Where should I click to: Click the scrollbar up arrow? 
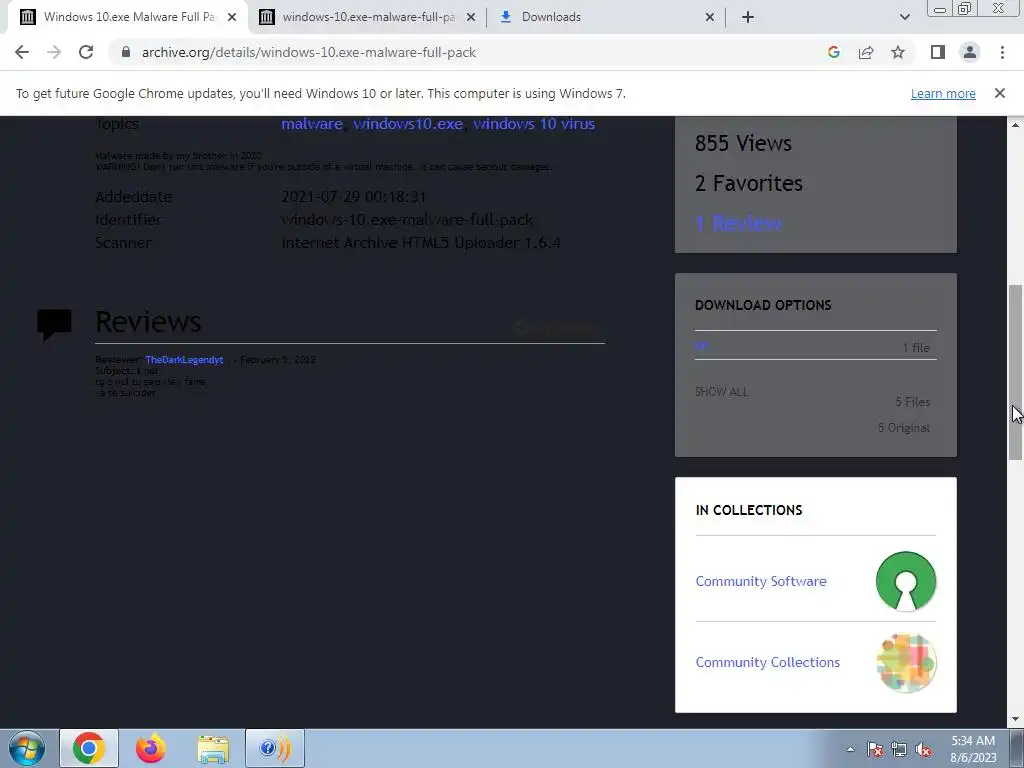tap(1015, 124)
